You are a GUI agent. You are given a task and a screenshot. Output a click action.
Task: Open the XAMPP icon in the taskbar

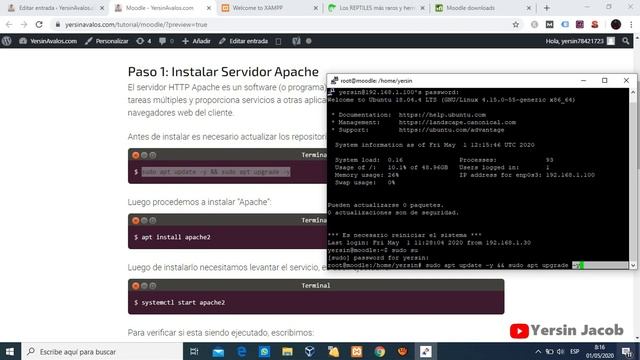[x=356, y=351]
